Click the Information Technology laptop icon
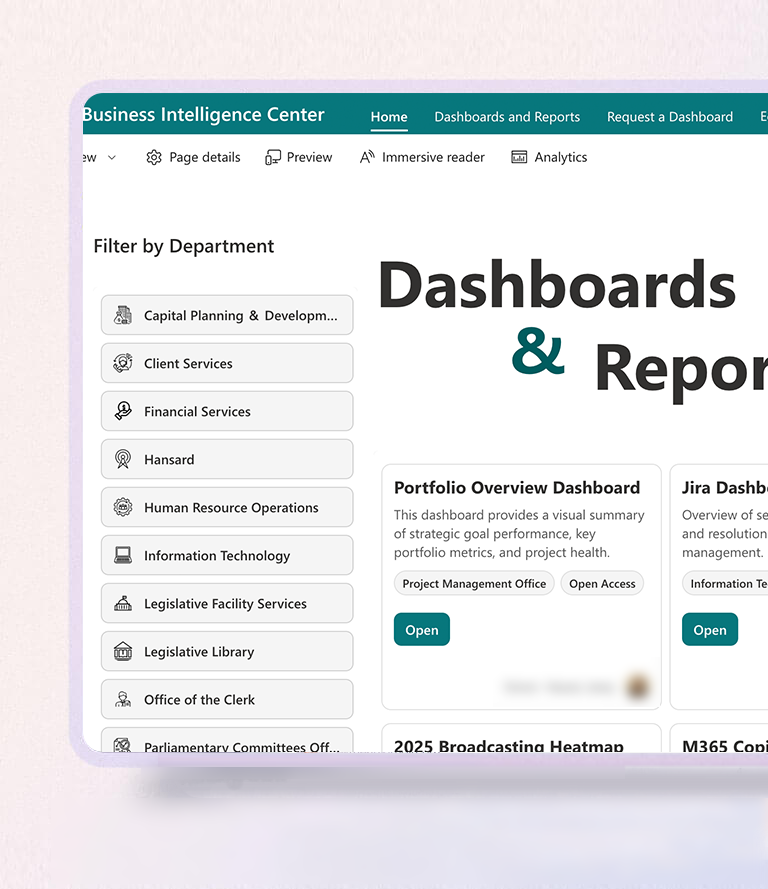Viewport: 768px width, 889px height. (x=123, y=555)
